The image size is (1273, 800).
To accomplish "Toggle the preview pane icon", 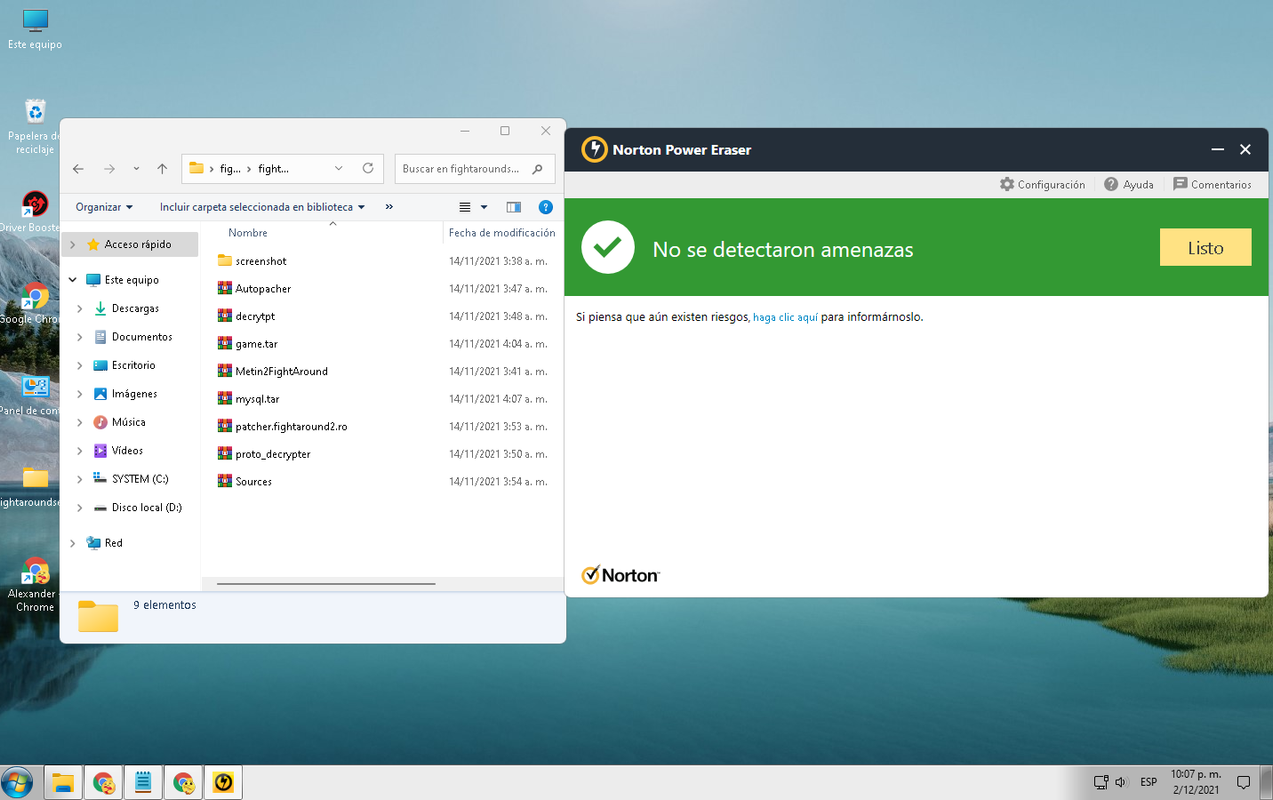I will [514, 207].
